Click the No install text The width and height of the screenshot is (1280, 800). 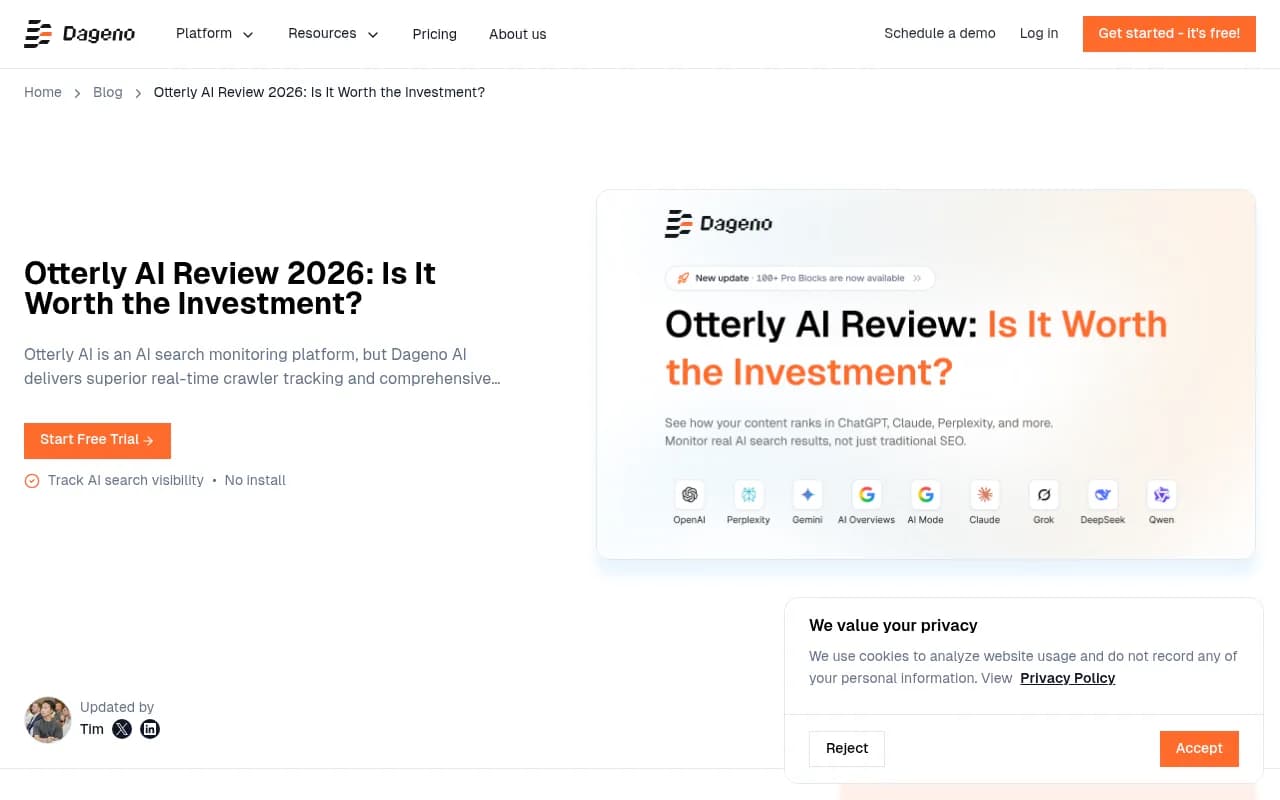(x=255, y=481)
